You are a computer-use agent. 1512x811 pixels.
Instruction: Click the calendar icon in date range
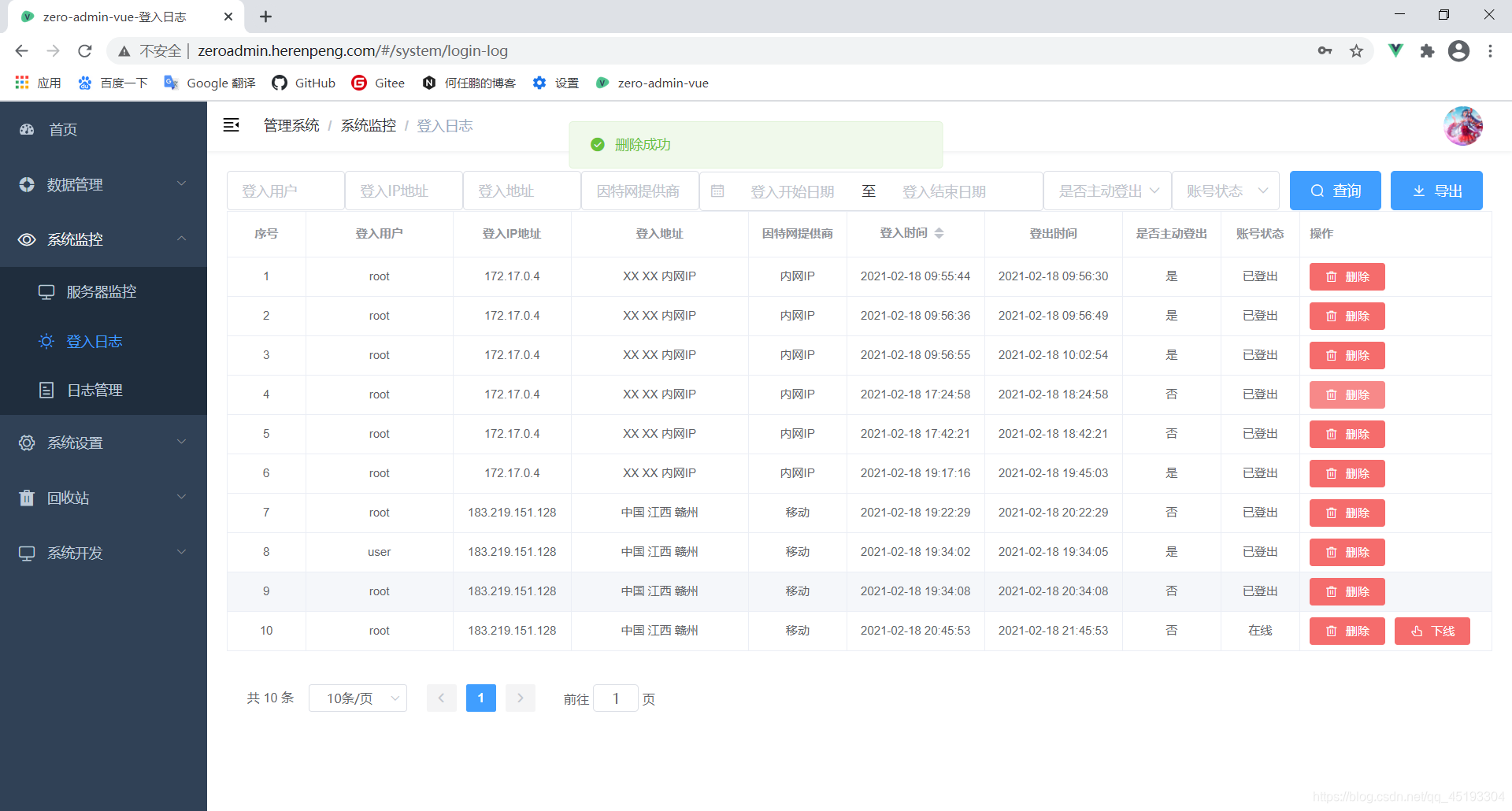(x=717, y=191)
